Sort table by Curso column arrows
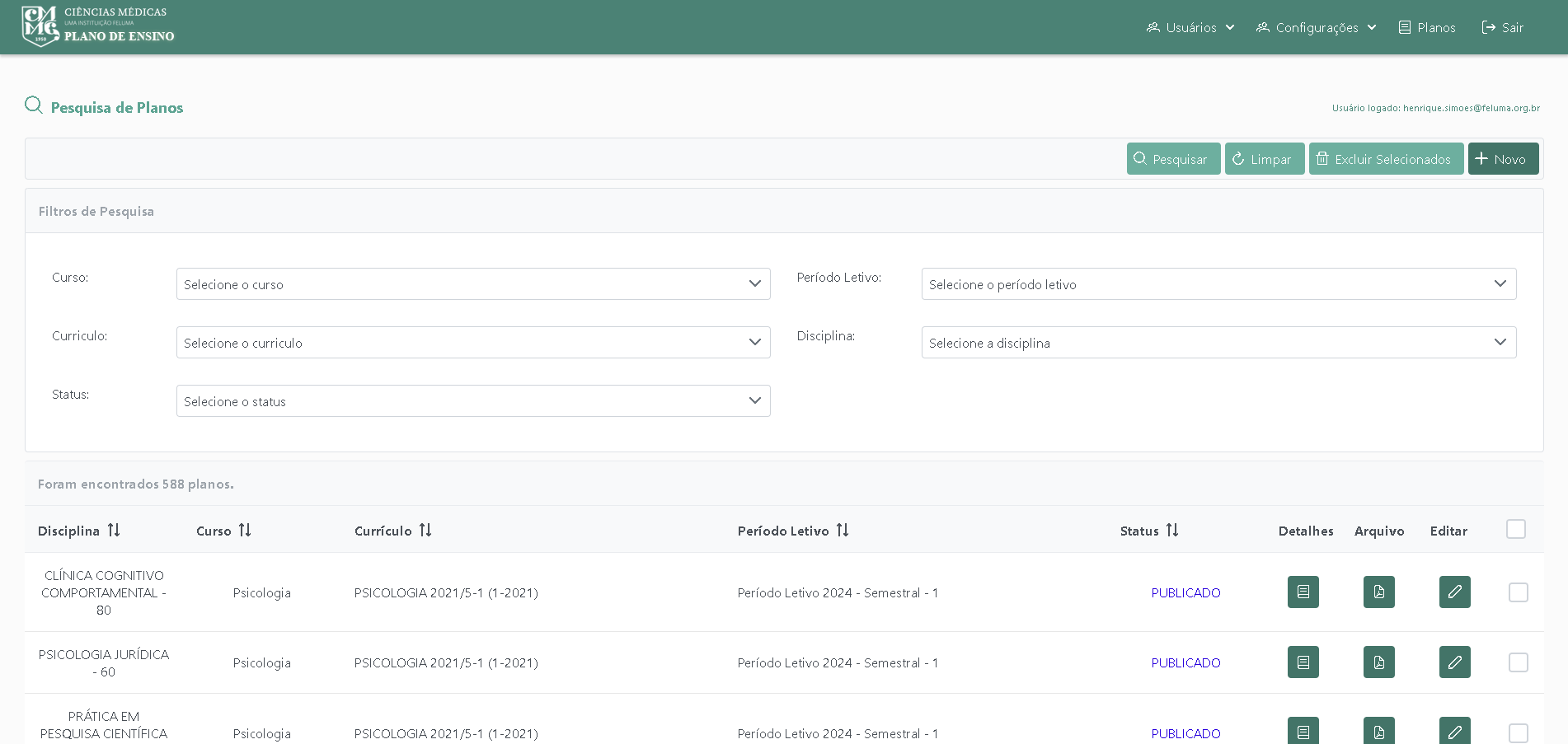Image resolution: width=1568 pixels, height=744 pixels. (x=245, y=531)
